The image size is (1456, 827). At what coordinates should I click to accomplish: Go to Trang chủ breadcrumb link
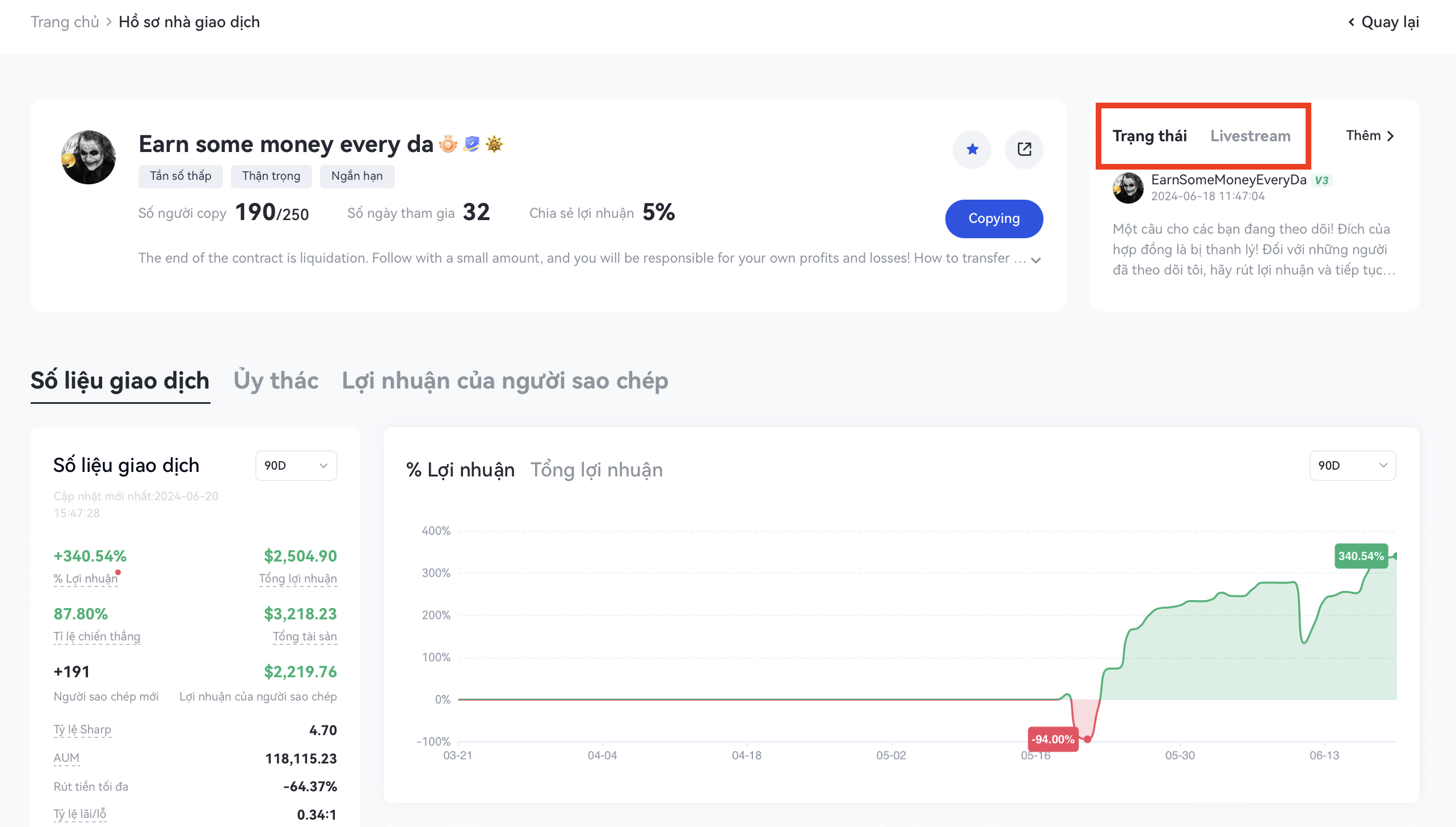64,22
